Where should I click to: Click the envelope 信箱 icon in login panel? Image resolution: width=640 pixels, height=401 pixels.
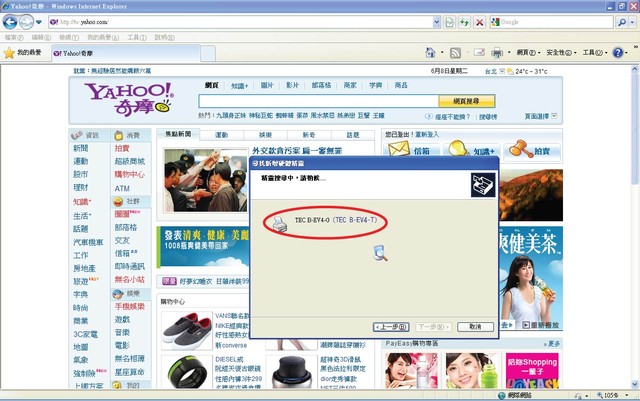[x=398, y=148]
